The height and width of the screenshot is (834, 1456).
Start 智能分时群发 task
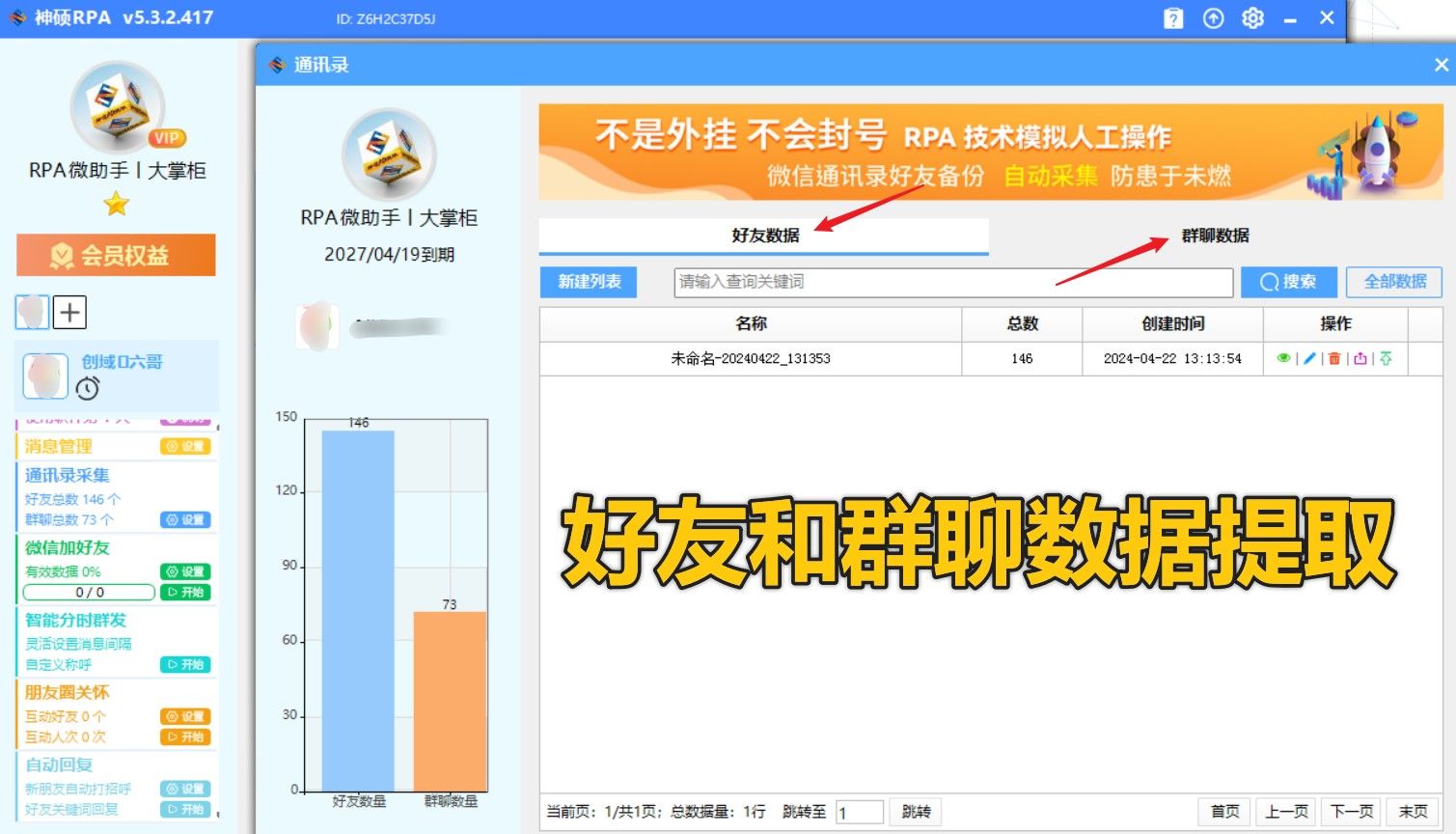click(x=185, y=664)
